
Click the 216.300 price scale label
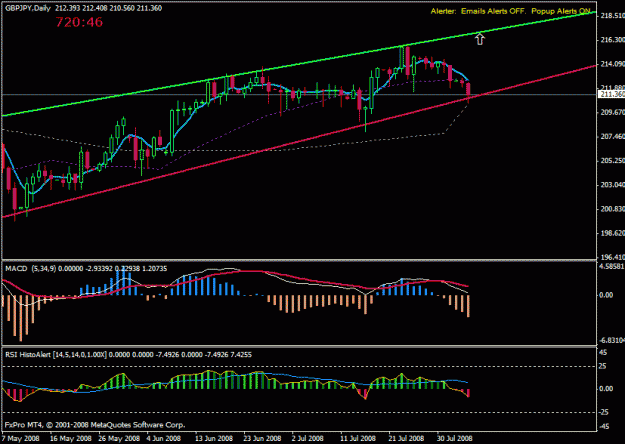(x=612, y=39)
